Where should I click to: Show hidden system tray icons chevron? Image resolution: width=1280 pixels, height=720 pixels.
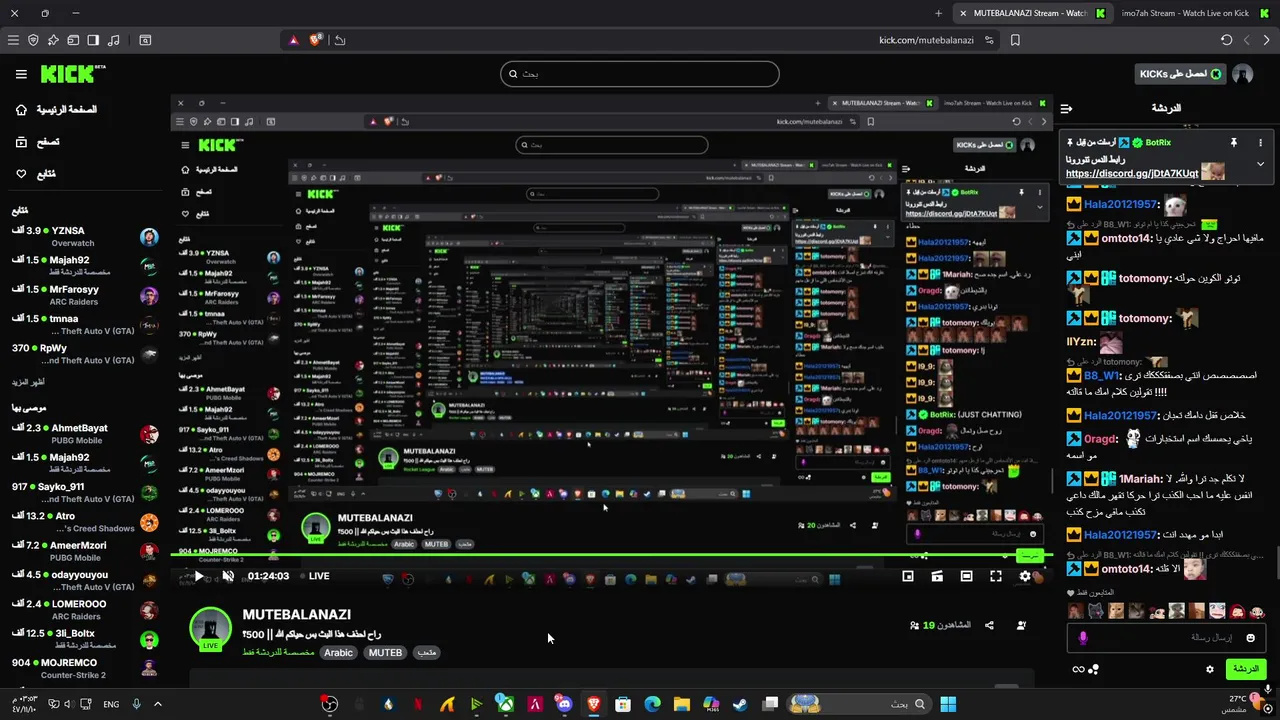(x=157, y=704)
